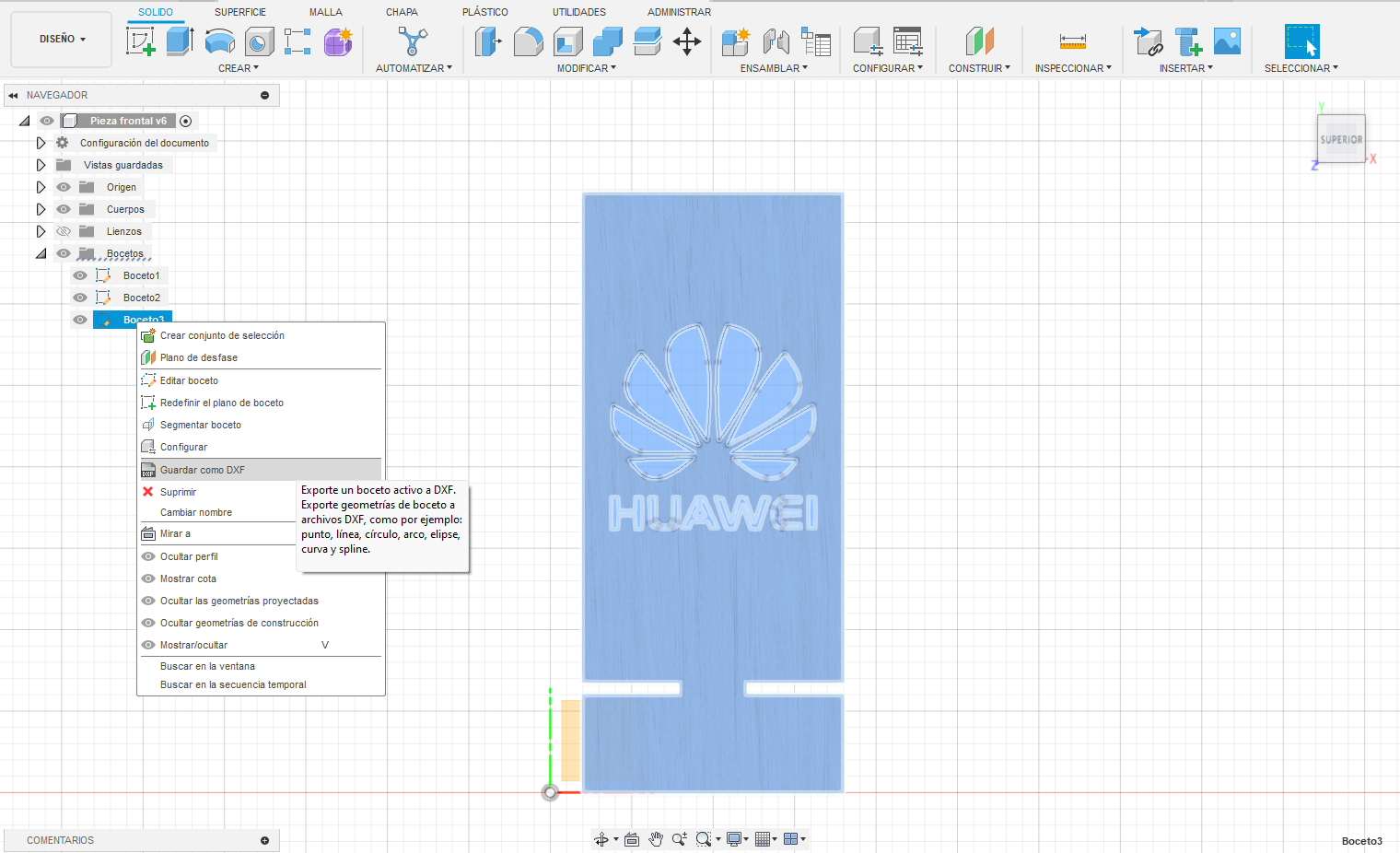The height and width of the screenshot is (853, 1400).
Task: Select the Combine tool icon
Action: pos(608,41)
